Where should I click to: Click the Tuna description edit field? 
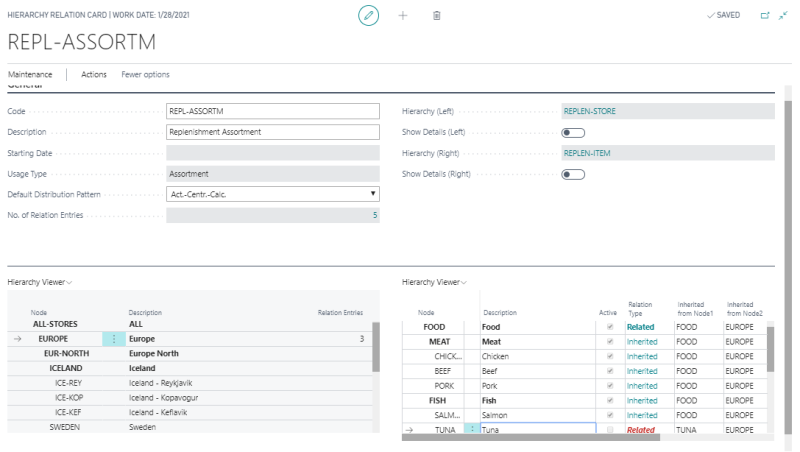[538, 429]
